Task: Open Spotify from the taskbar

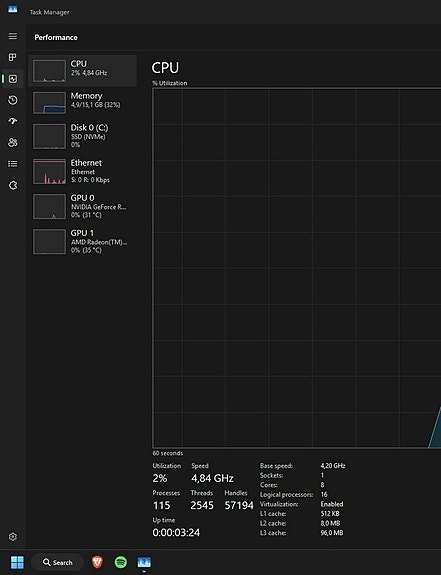Action: 121,562
